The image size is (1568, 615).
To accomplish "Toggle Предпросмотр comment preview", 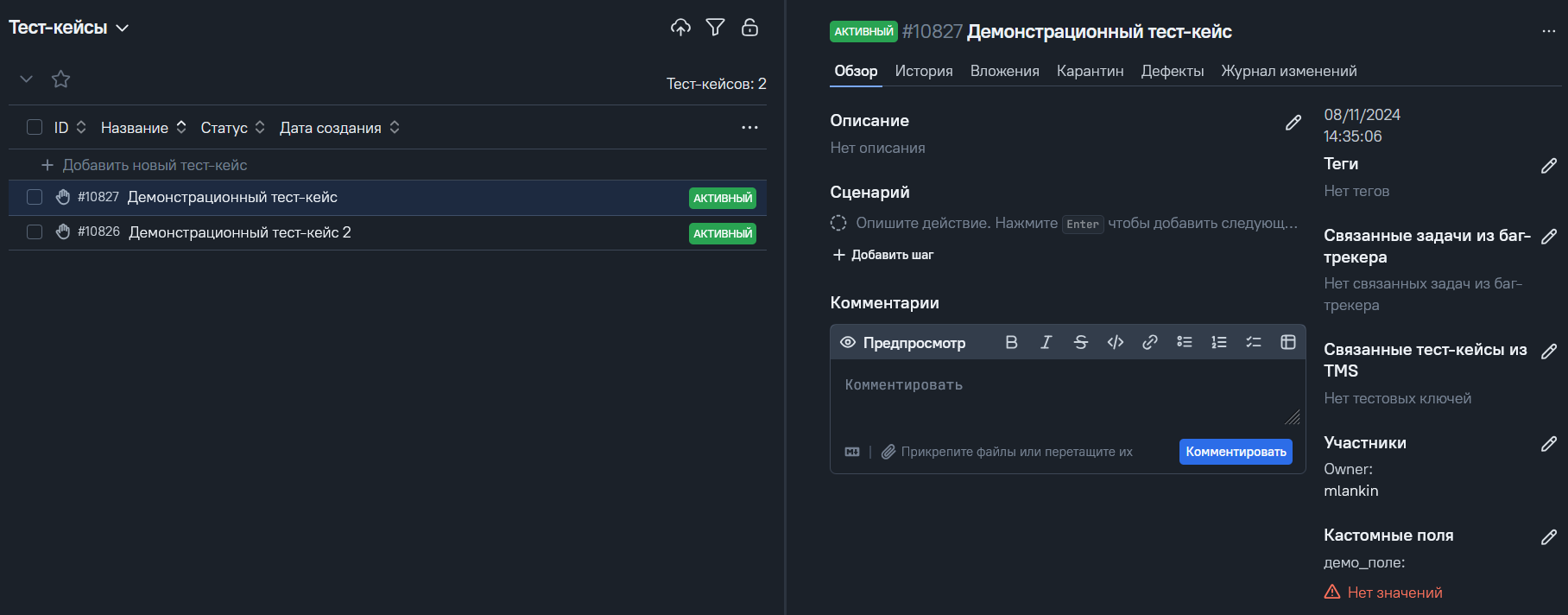I will point(902,343).
